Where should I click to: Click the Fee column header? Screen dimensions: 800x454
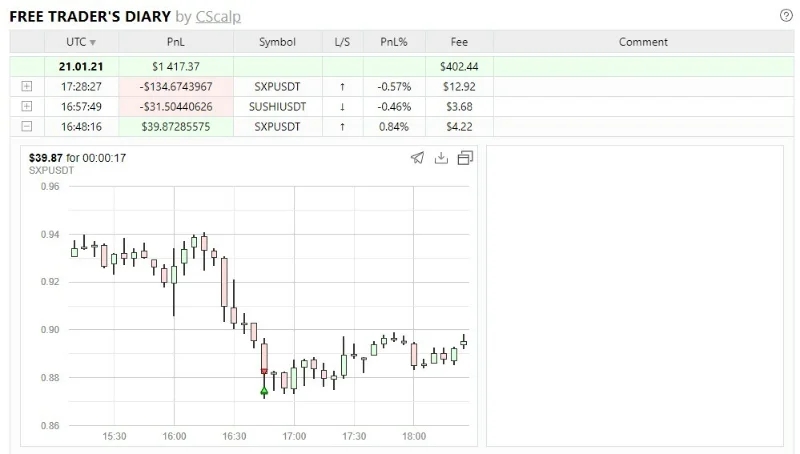coord(459,42)
